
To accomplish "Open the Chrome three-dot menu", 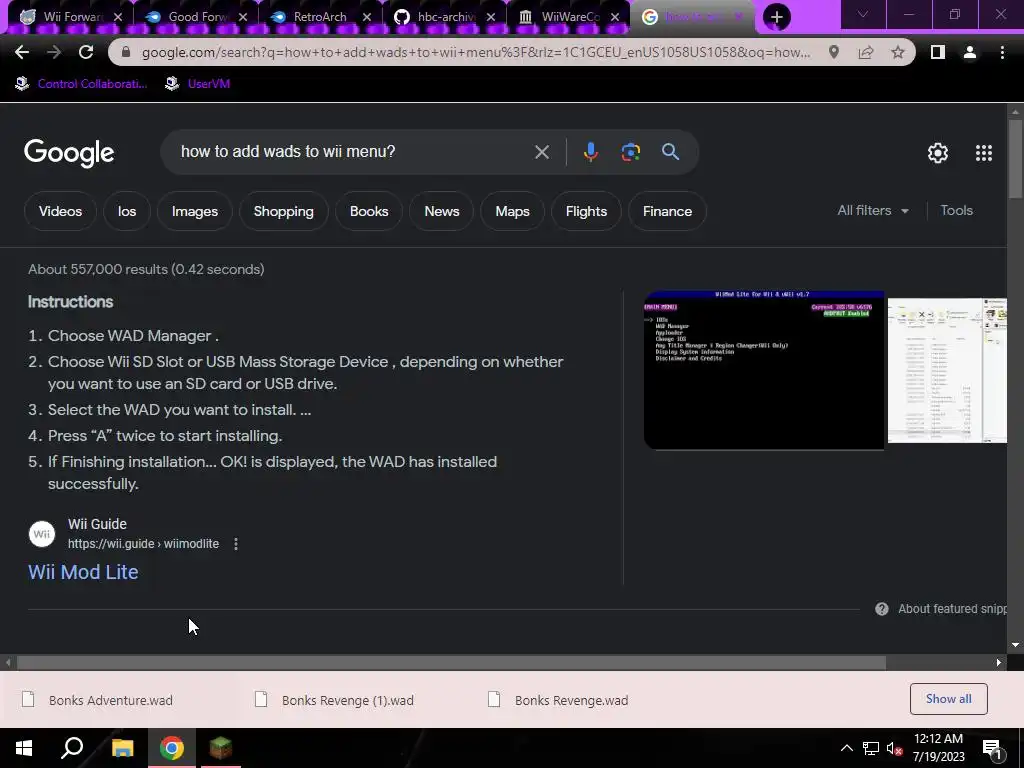I will point(1002,52).
